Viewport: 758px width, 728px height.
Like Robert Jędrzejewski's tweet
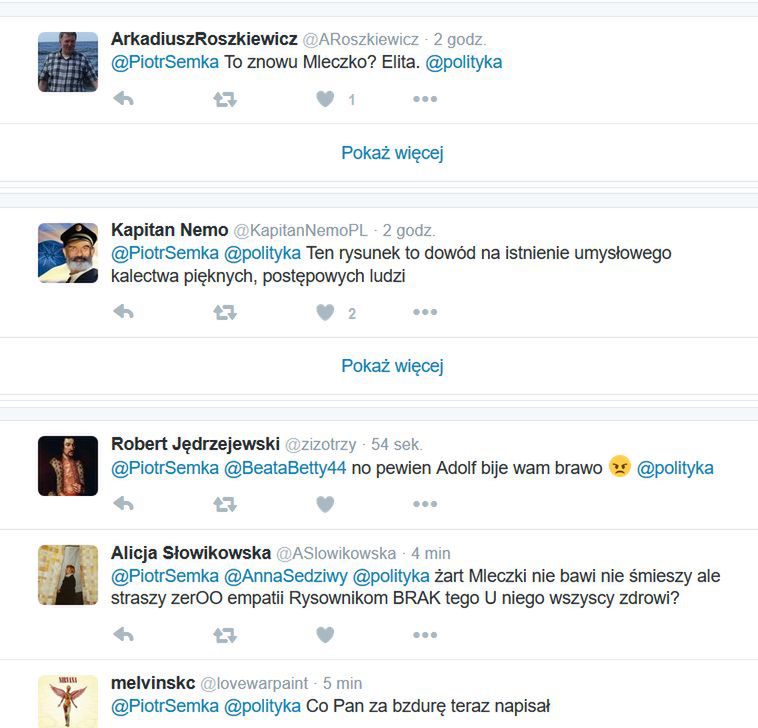point(325,504)
